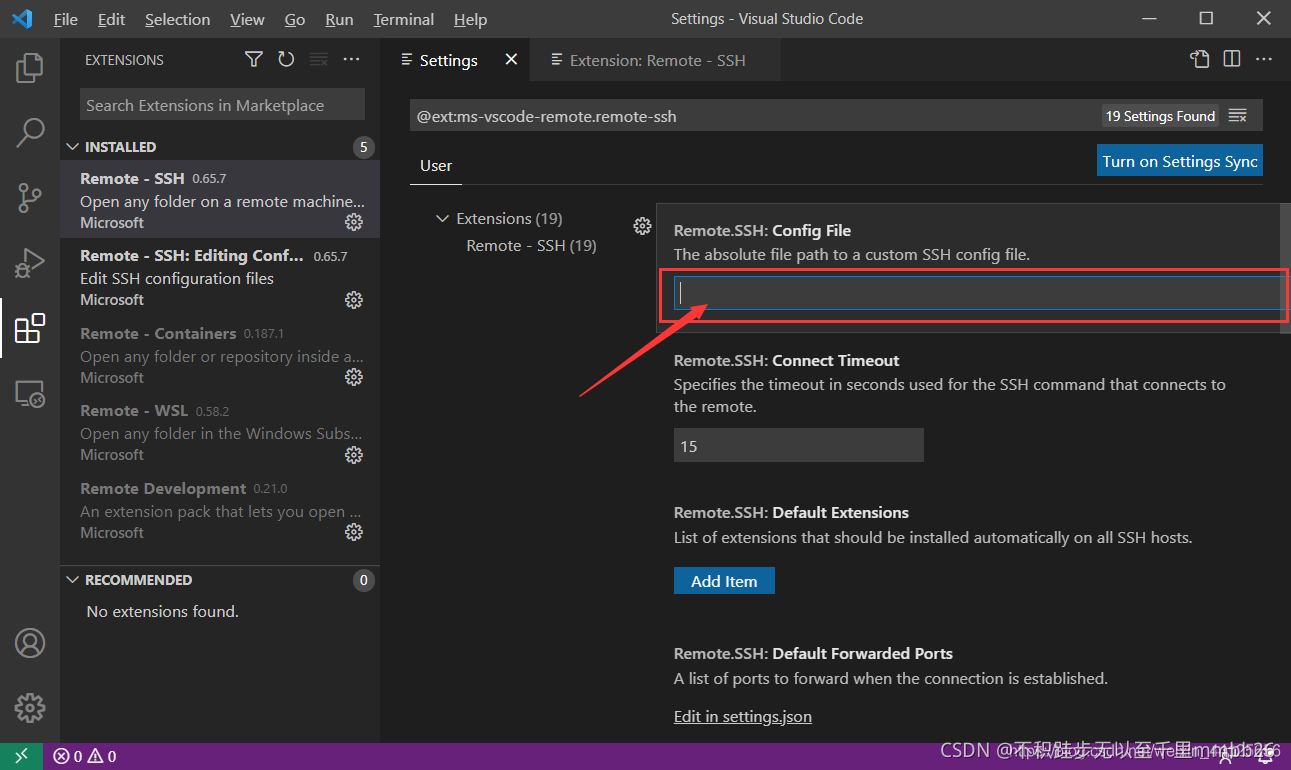
Task: Open the Remote Explorer view
Action: (x=30, y=393)
